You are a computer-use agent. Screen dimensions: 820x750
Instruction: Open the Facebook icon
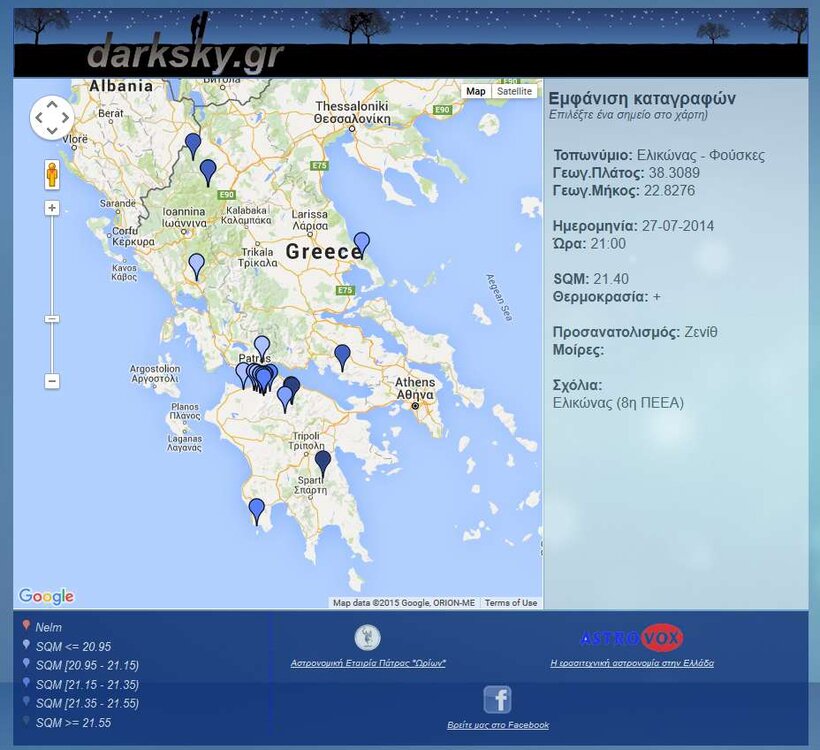[x=497, y=699]
